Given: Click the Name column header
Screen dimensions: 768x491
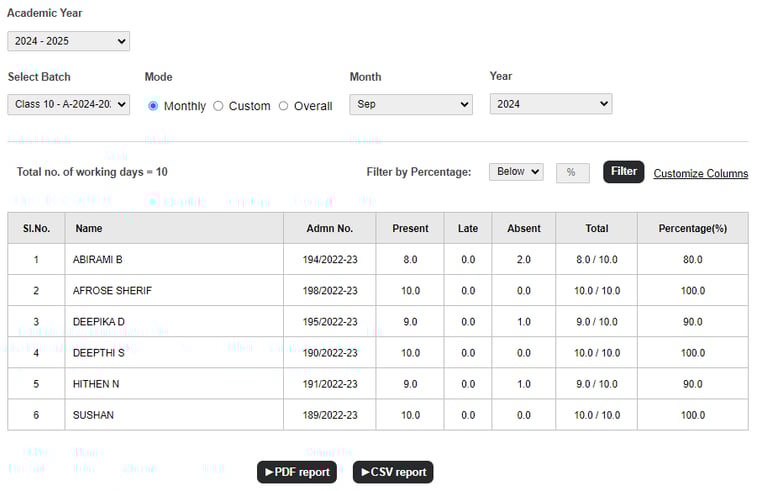Looking at the screenshot, I should pyautogui.click(x=89, y=229).
